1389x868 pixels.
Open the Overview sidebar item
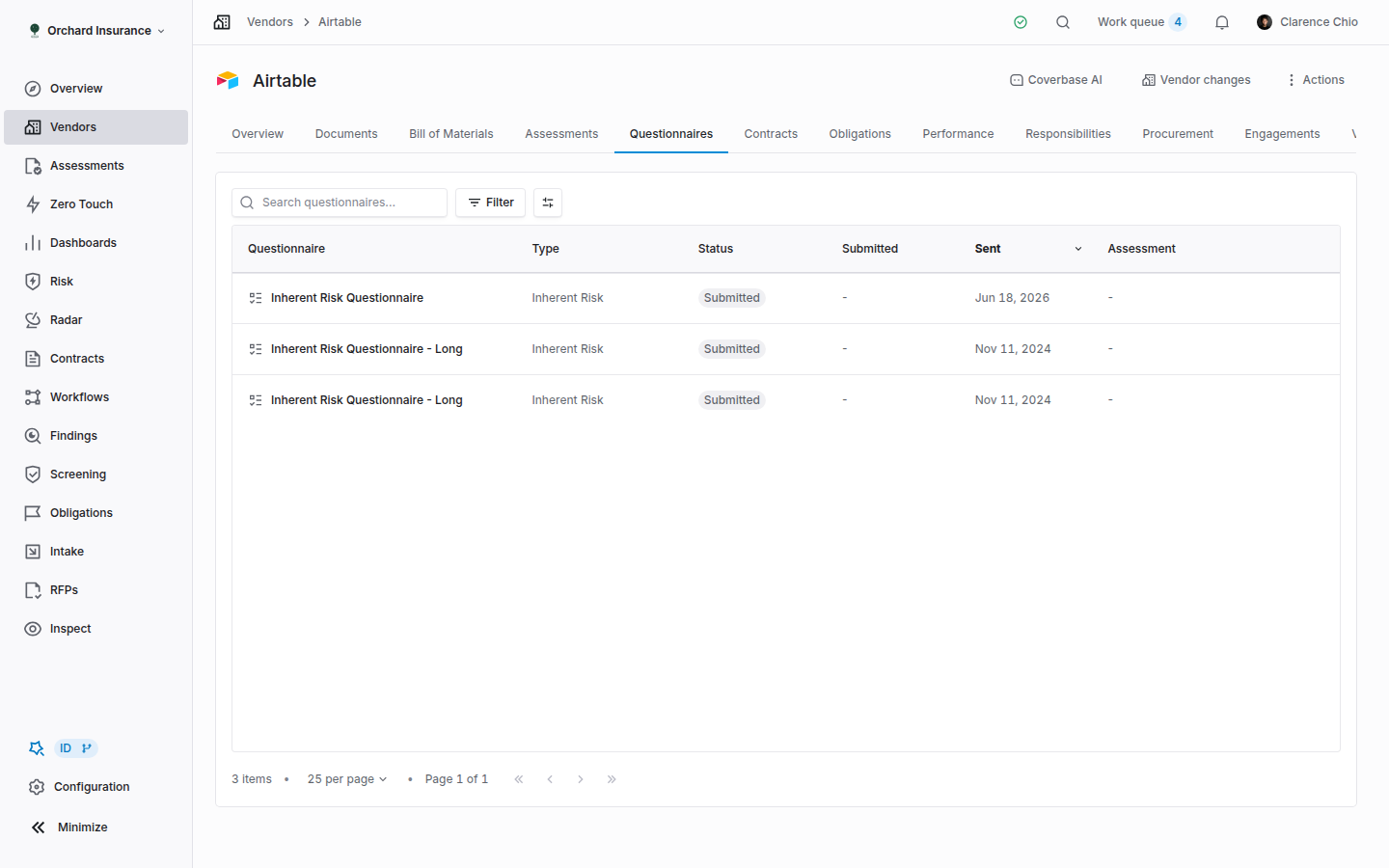(x=95, y=89)
